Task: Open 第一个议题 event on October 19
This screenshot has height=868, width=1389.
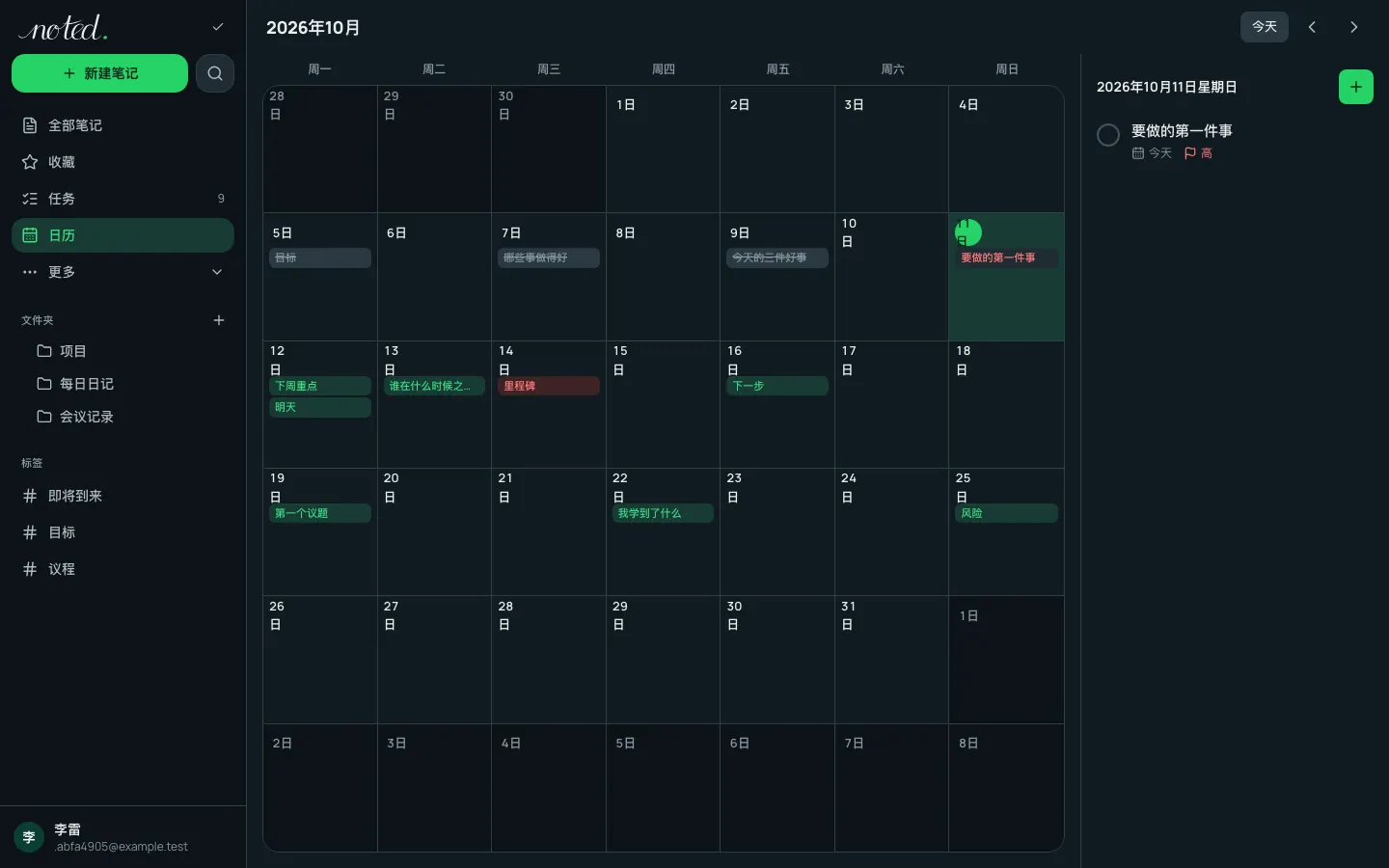Action: click(320, 513)
